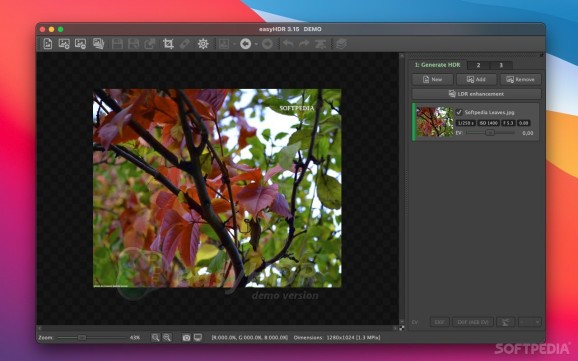Click the Undo arrow icon
This screenshot has width=578, height=361.
tap(288, 44)
